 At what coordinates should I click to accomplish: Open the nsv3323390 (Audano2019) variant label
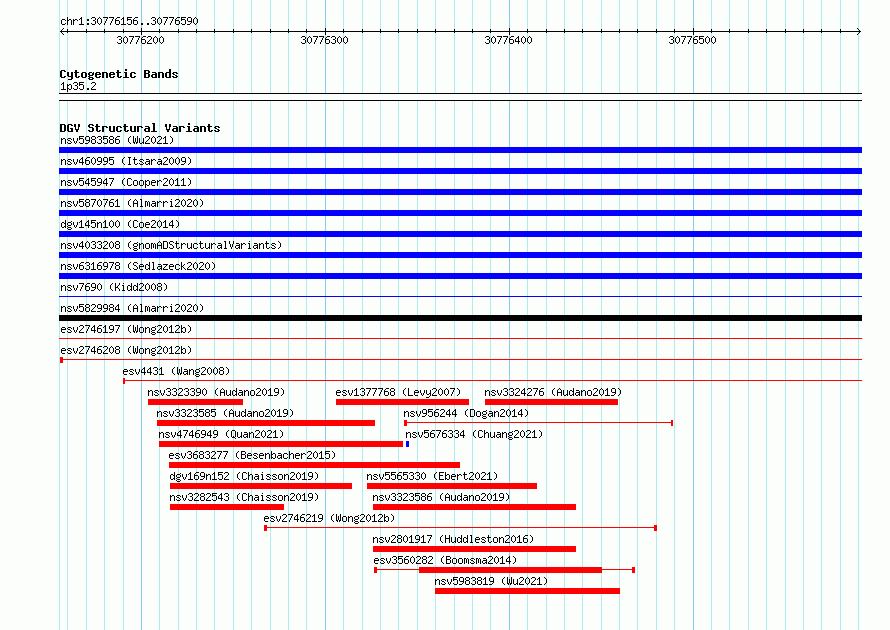pos(216,392)
